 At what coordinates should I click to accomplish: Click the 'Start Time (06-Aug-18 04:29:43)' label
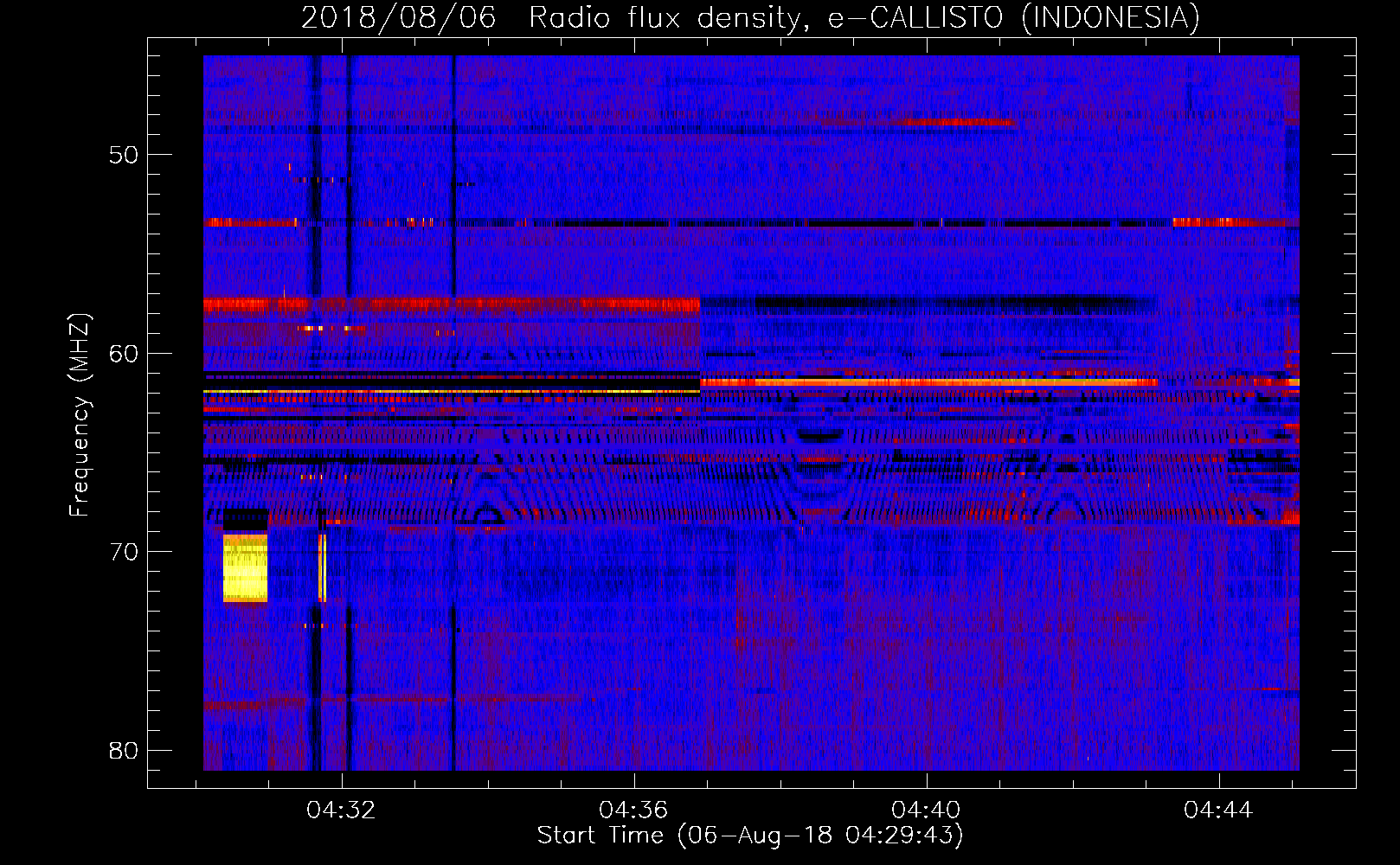(x=750, y=835)
